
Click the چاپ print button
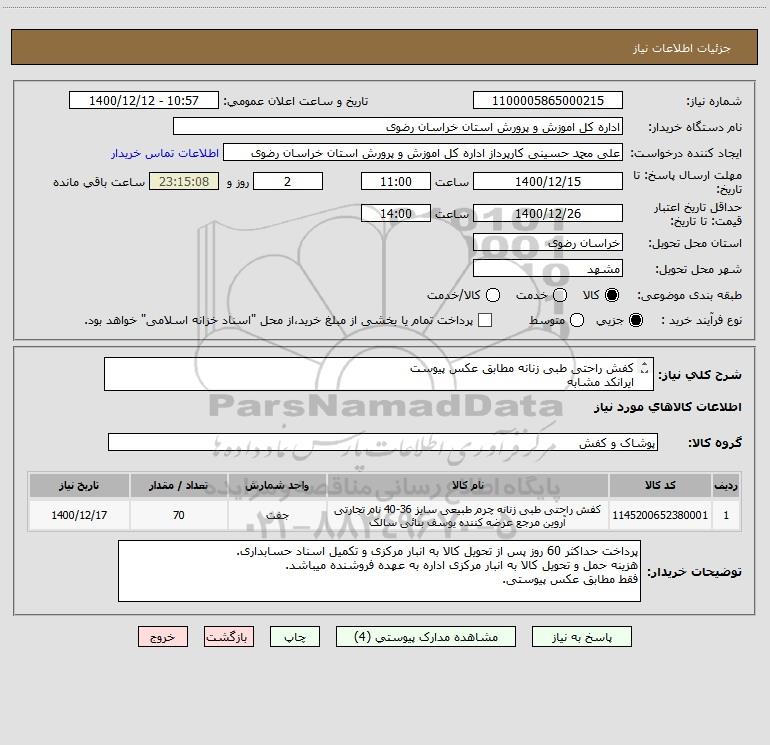295,637
